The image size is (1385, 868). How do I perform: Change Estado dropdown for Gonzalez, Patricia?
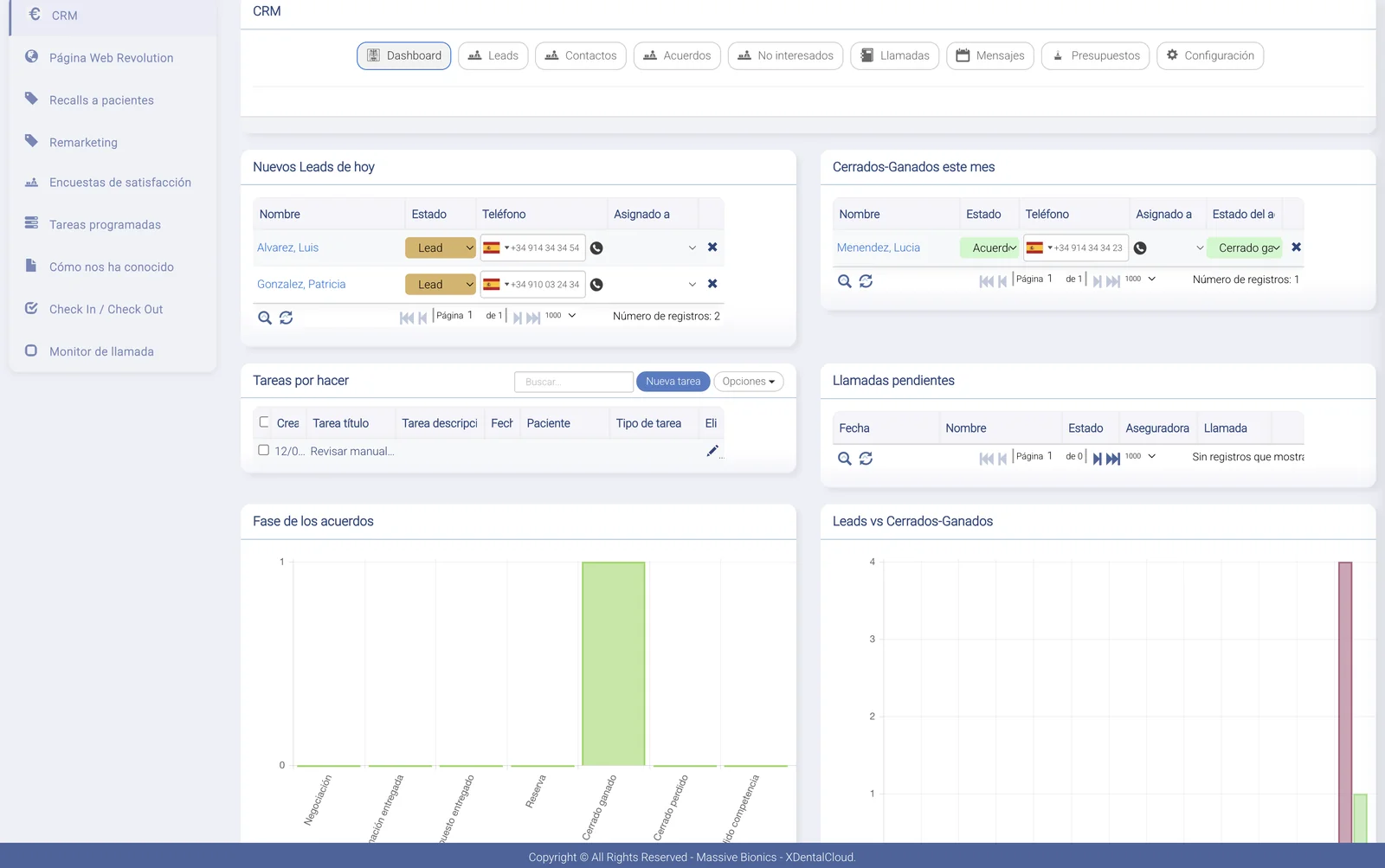click(x=441, y=284)
